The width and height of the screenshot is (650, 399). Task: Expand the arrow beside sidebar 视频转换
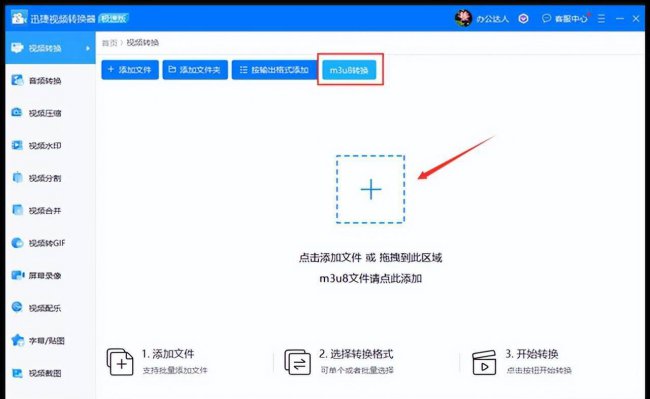88,48
